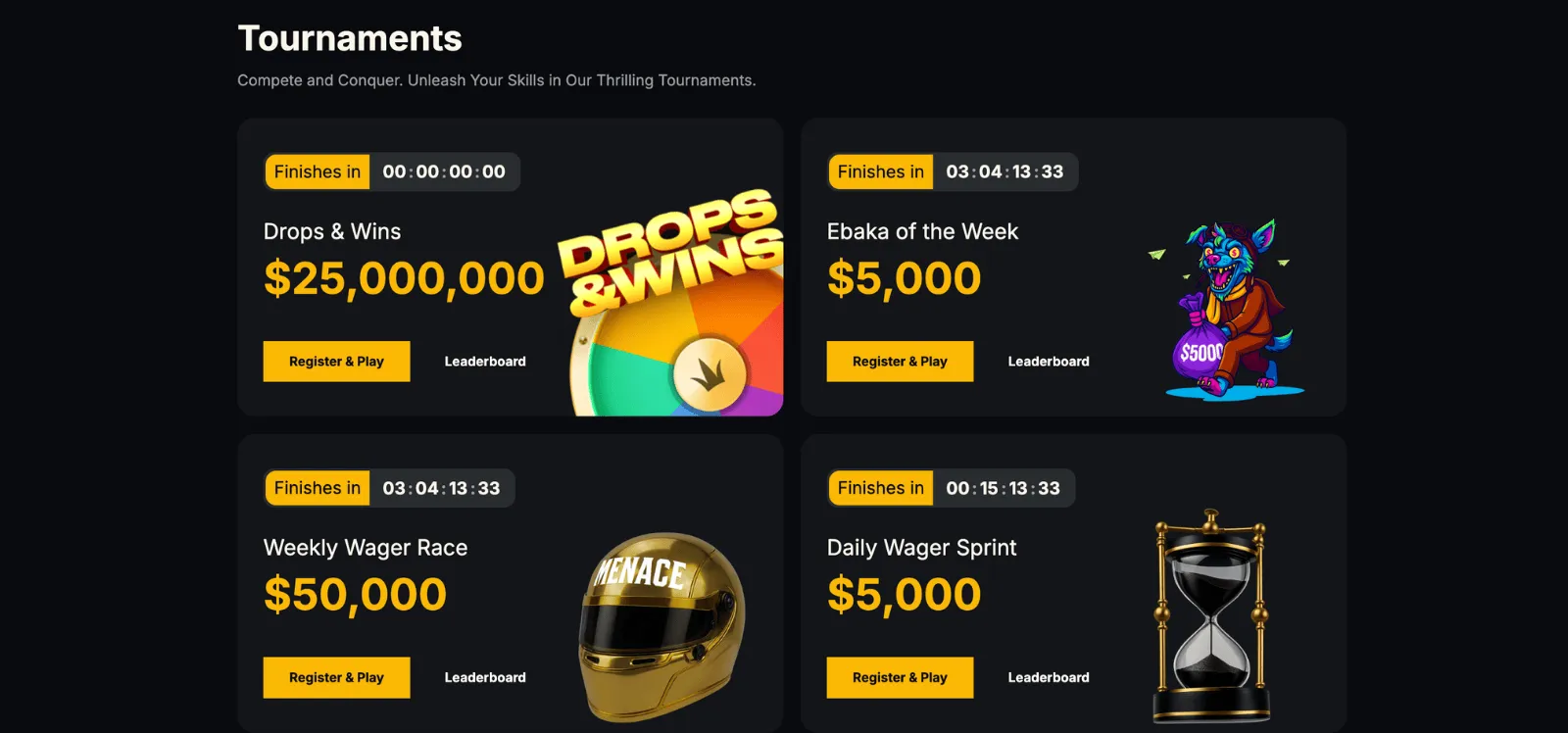Screen dimensions: 1568x733
Task: Click the Tournaments page heading
Action: (350, 39)
